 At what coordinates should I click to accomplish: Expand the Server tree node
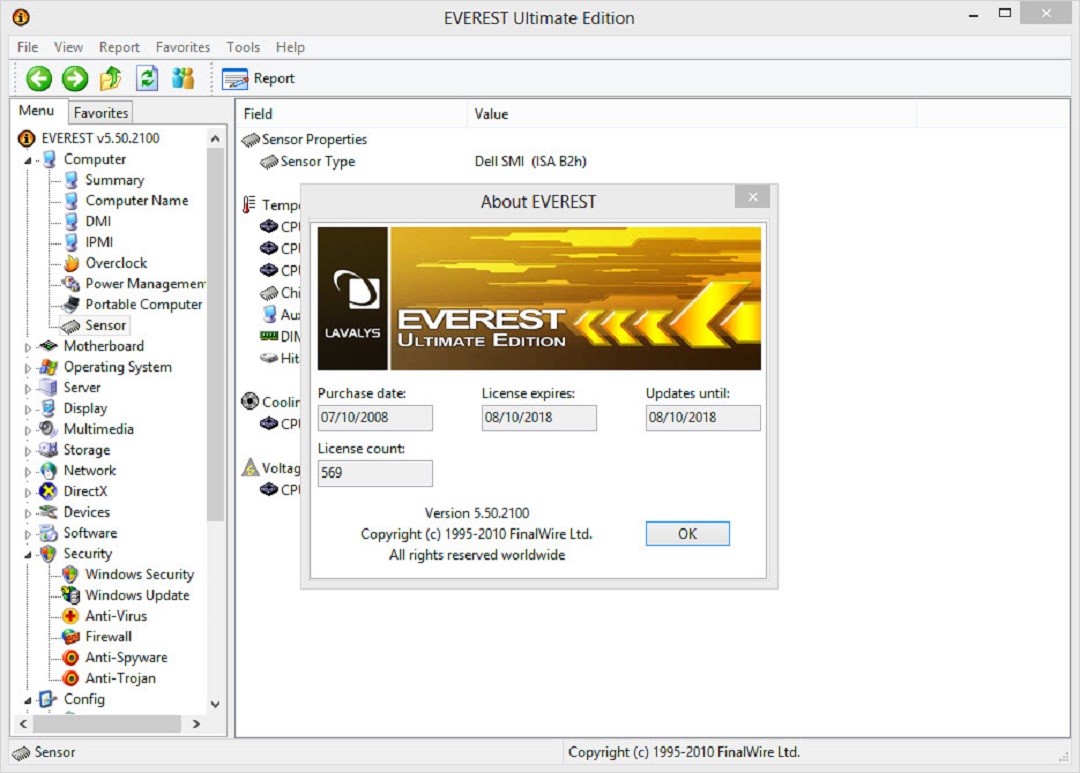28,389
